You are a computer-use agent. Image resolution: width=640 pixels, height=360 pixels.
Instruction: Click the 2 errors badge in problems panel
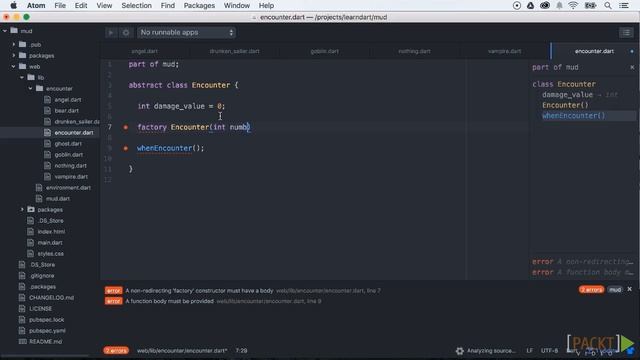pyautogui.click(x=591, y=290)
